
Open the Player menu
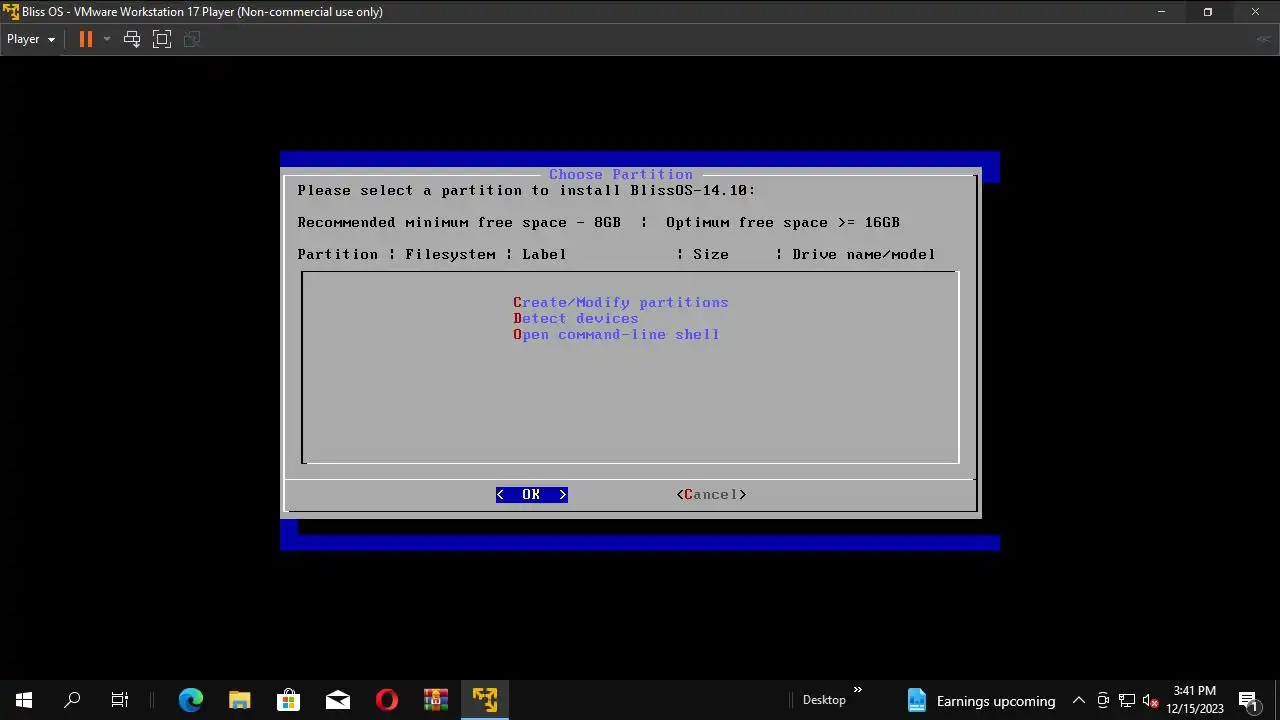pos(30,39)
